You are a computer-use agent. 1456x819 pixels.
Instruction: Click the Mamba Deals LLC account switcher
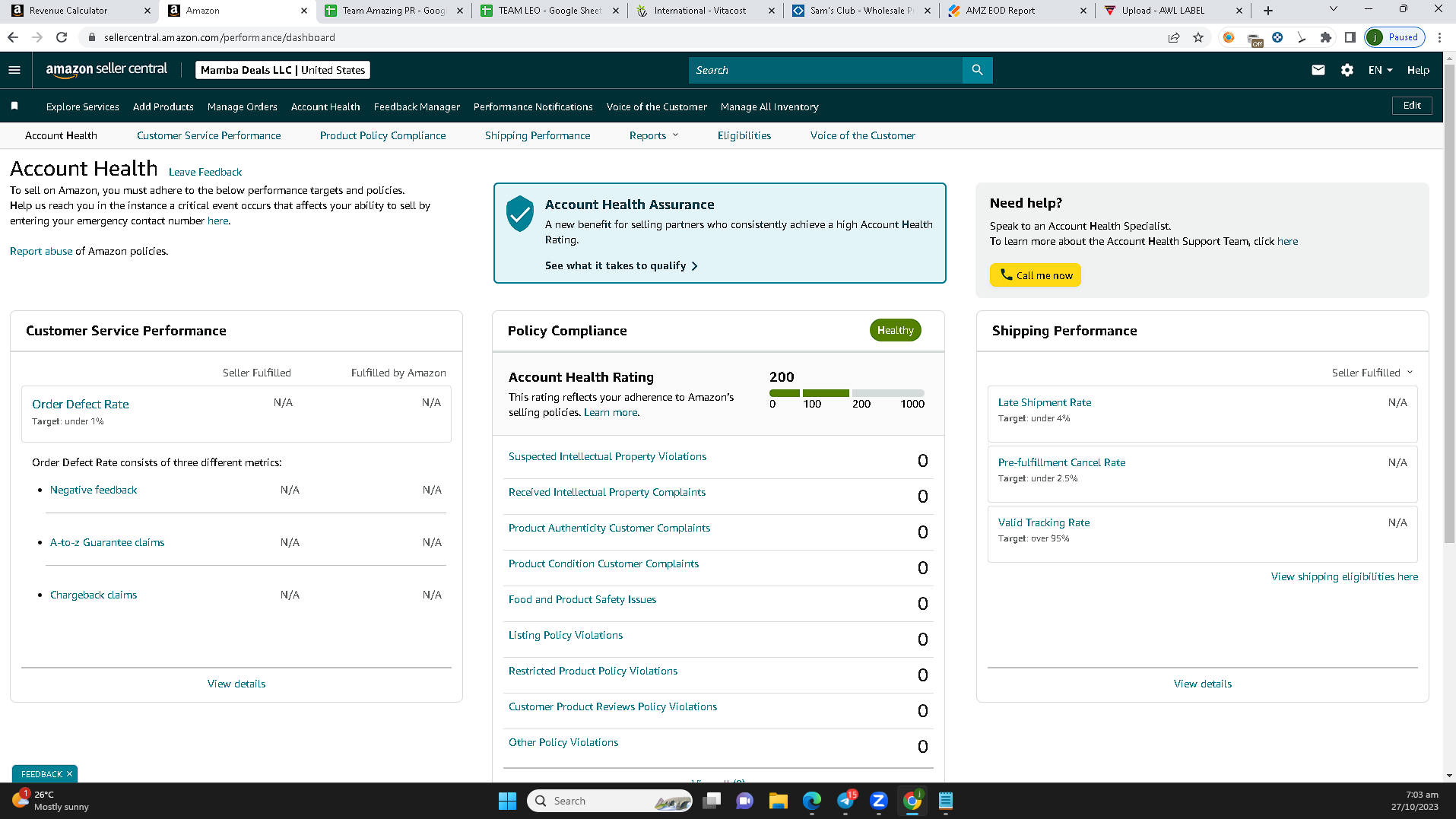pyautogui.click(x=283, y=70)
